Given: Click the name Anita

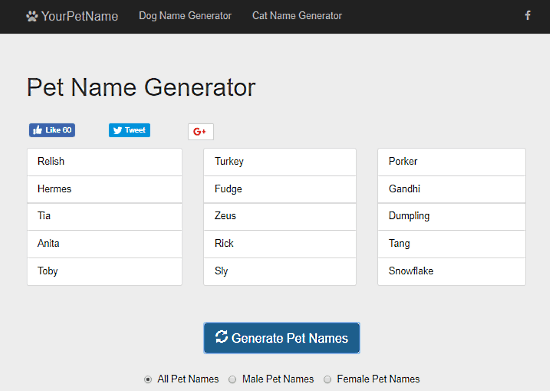Looking at the screenshot, I should [105, 244].
